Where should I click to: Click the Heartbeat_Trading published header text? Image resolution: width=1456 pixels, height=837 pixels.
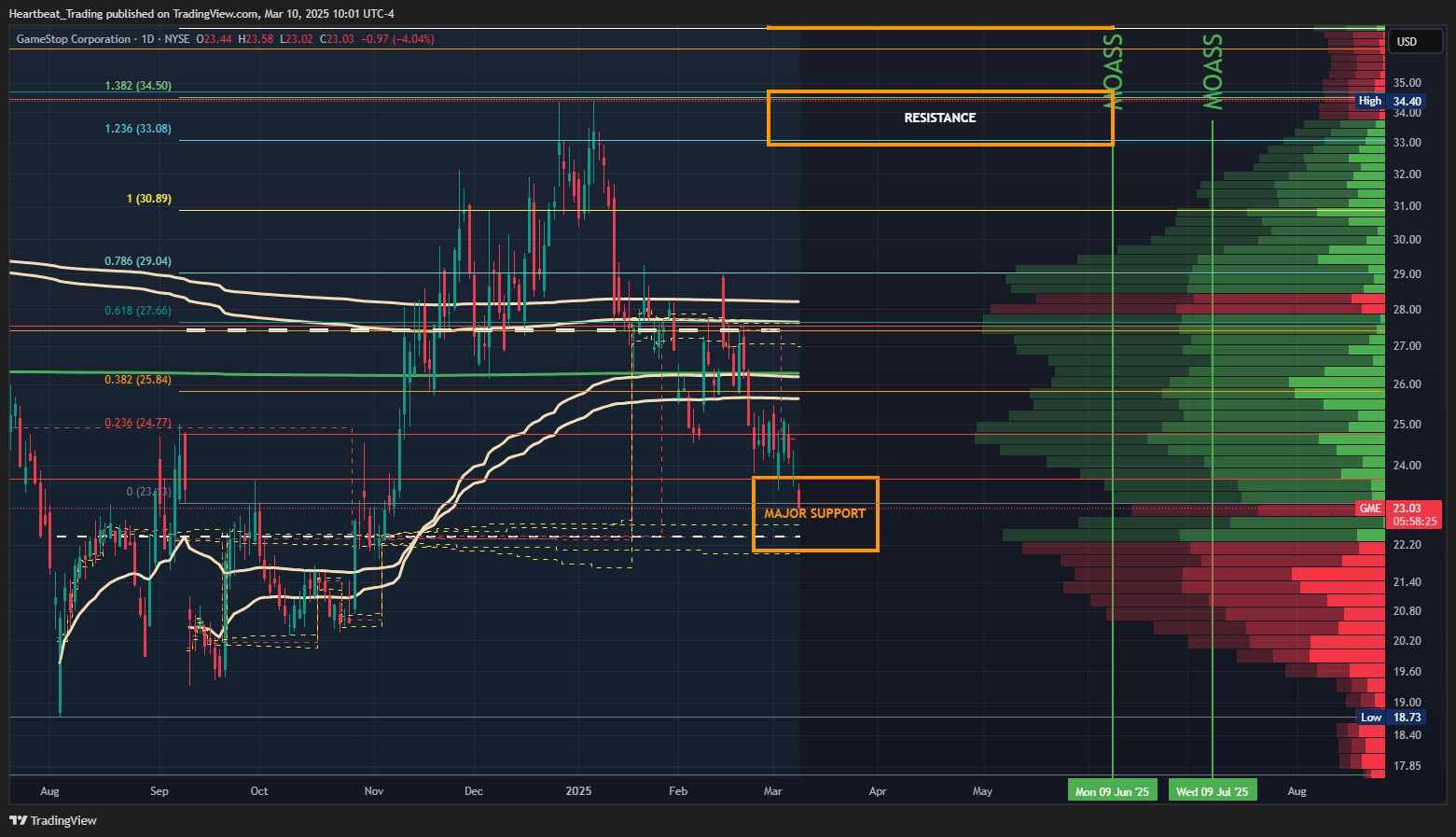201,13
